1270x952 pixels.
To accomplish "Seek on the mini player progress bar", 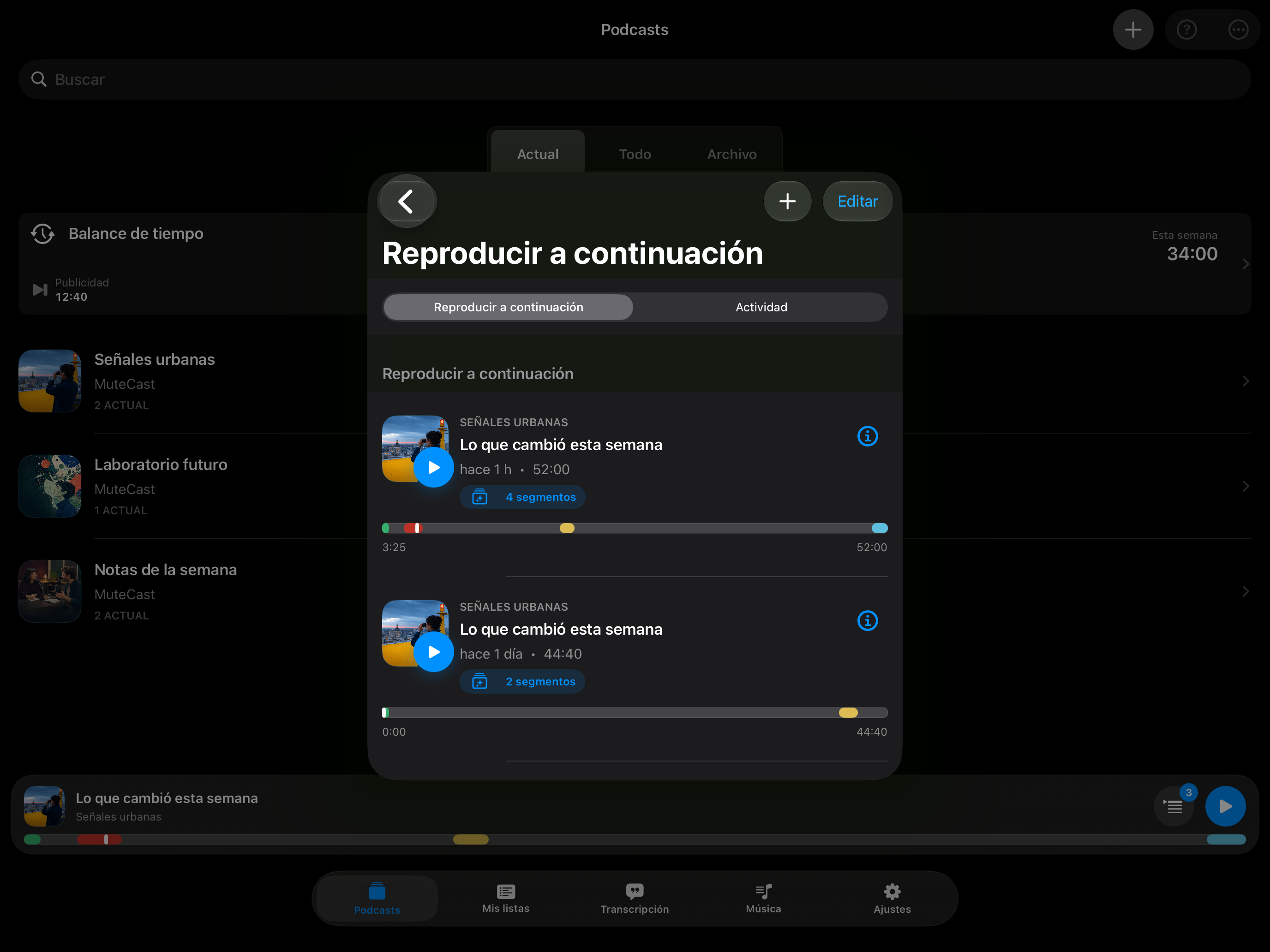I will 635,839.
